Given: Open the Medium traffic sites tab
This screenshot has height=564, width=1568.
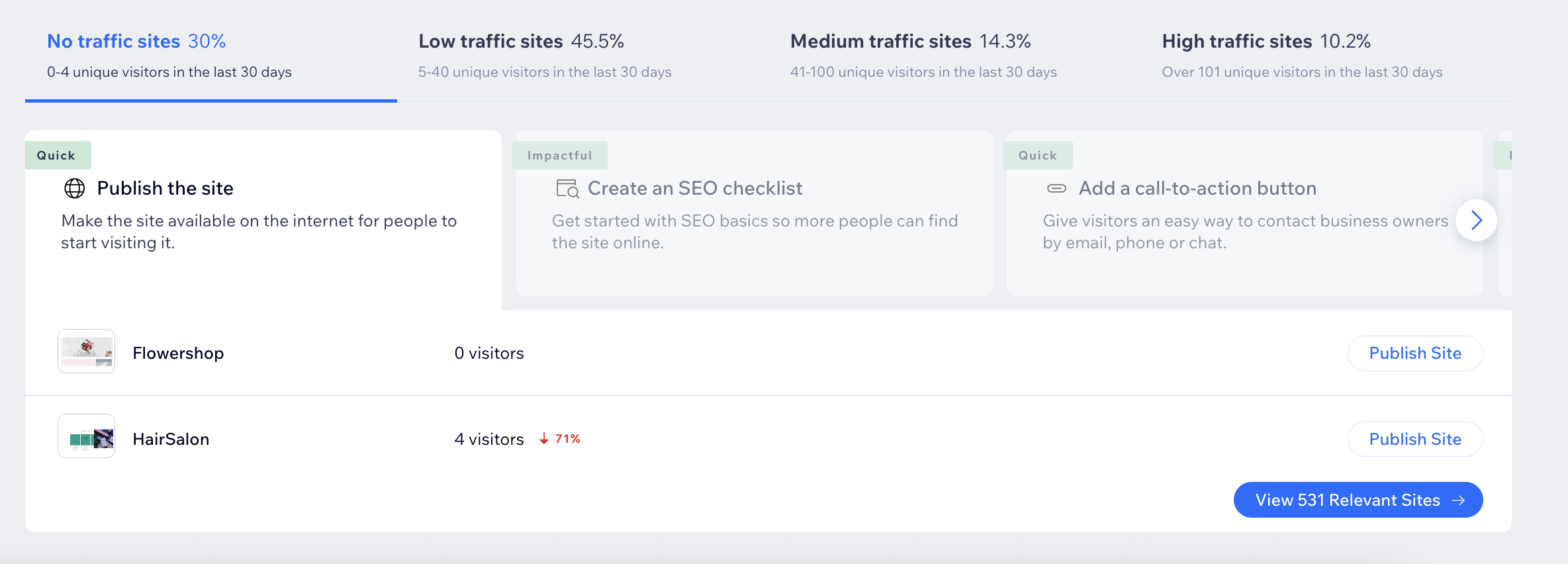Looking at the screenshot, I should pos(923,55).
